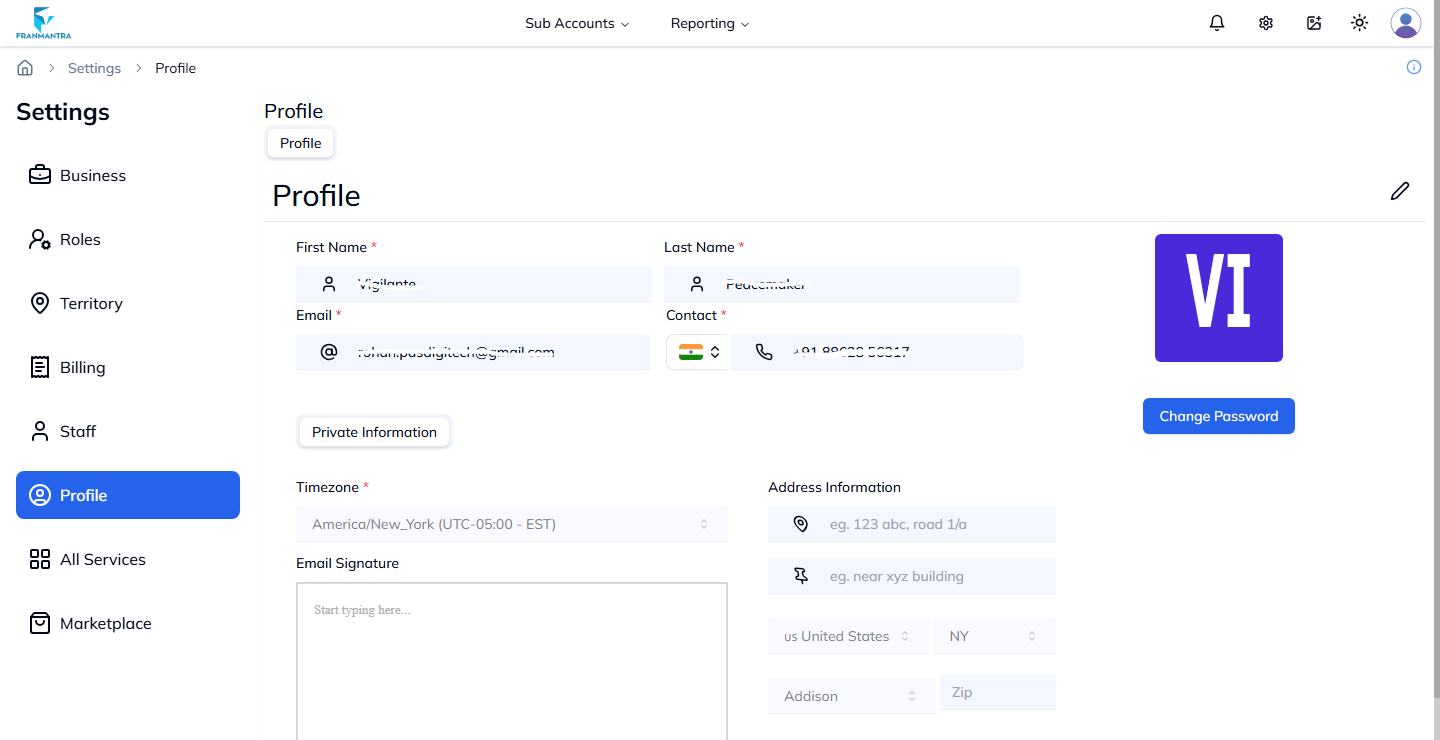The height and width of the screenshot is (740, 1440).
Task: Click the home icon in the breadcrumb
Action: click(24, 67)
